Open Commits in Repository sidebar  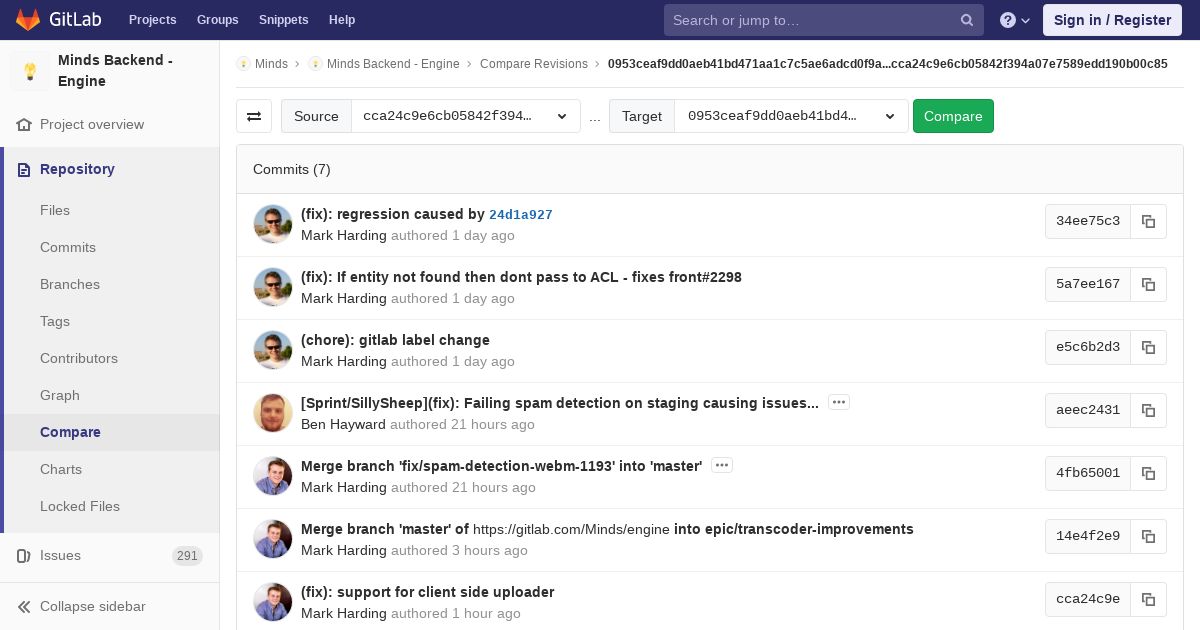point(68,248)
